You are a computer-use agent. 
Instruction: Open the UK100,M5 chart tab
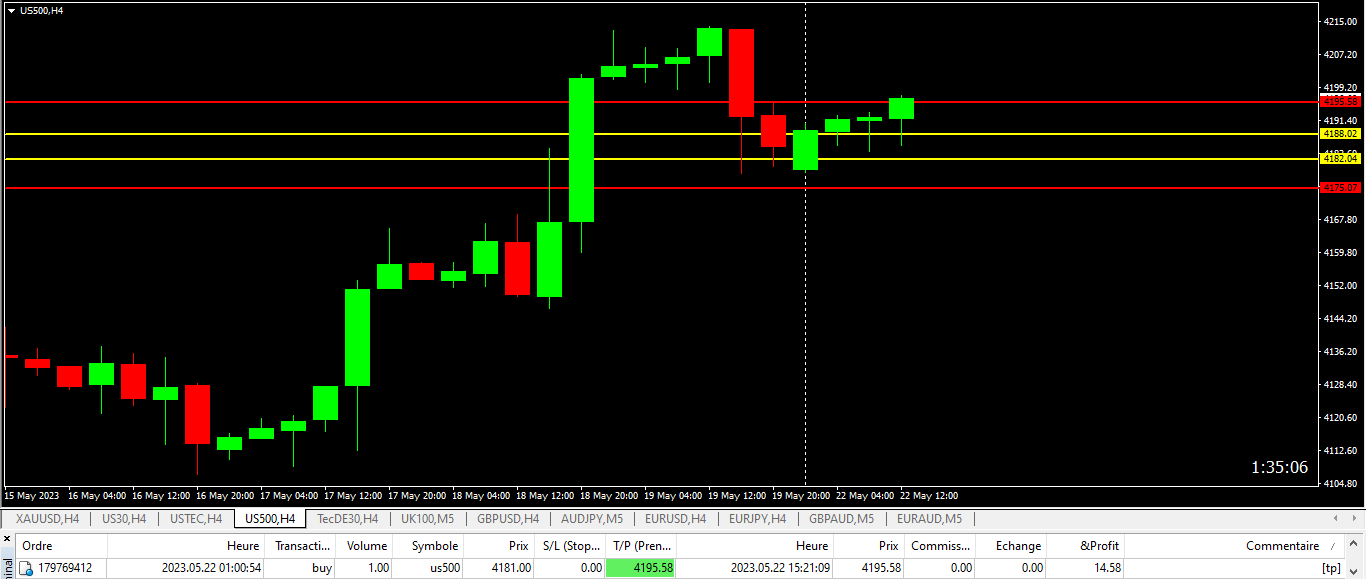[428, 518]
